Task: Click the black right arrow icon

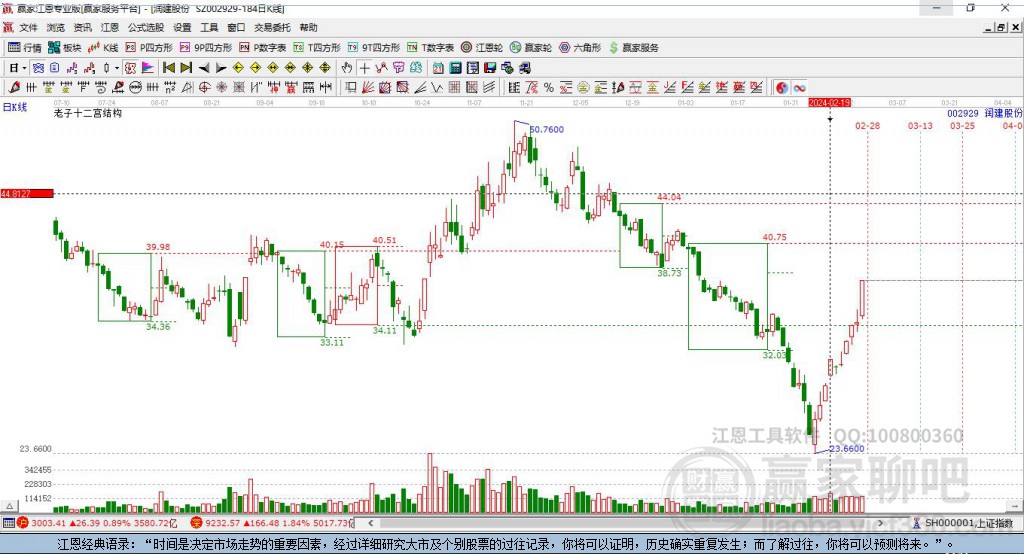Action: click(x=221, y=68)
